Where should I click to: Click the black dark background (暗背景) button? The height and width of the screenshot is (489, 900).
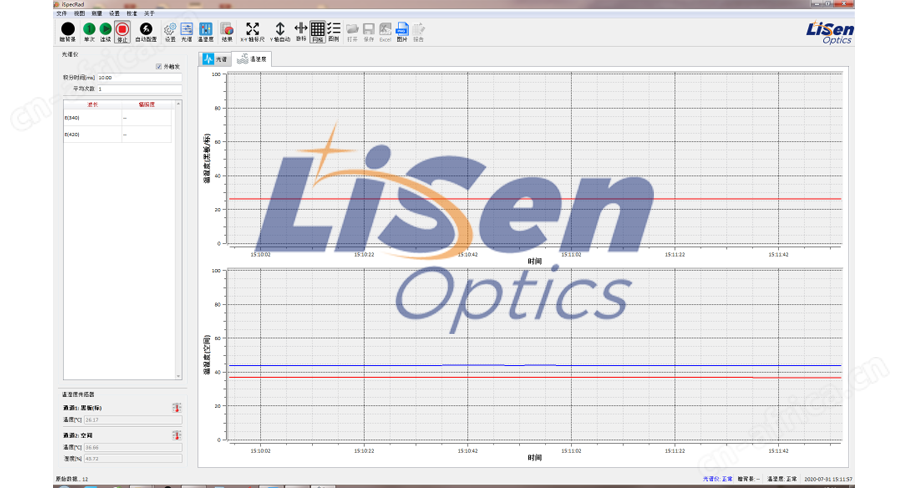click(x=68, y=32)
